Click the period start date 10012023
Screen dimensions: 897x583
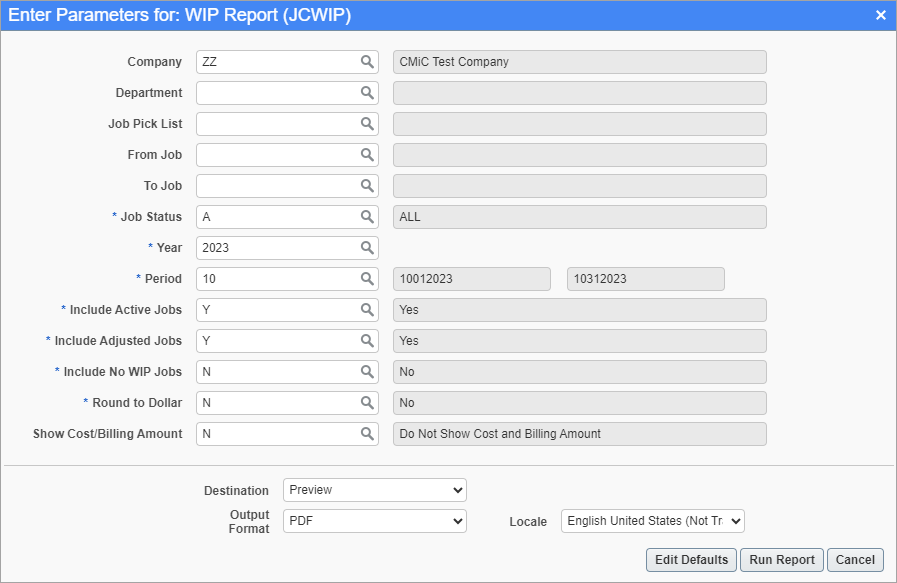[472, 279]
